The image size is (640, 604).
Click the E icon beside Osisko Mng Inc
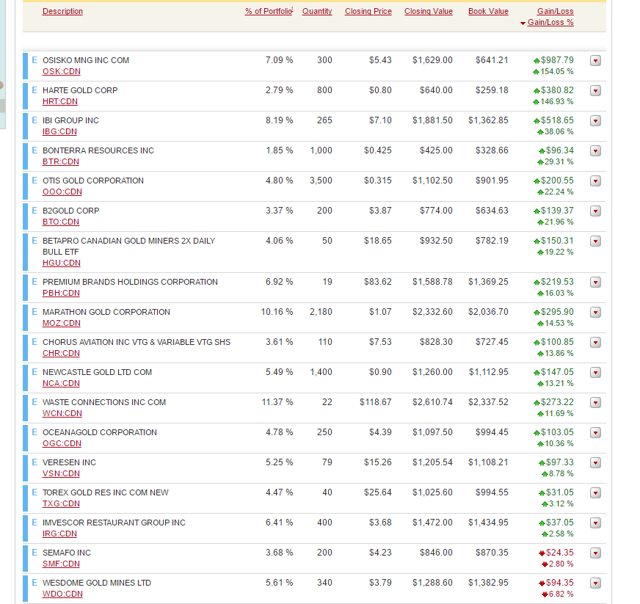tap(34, 60)
